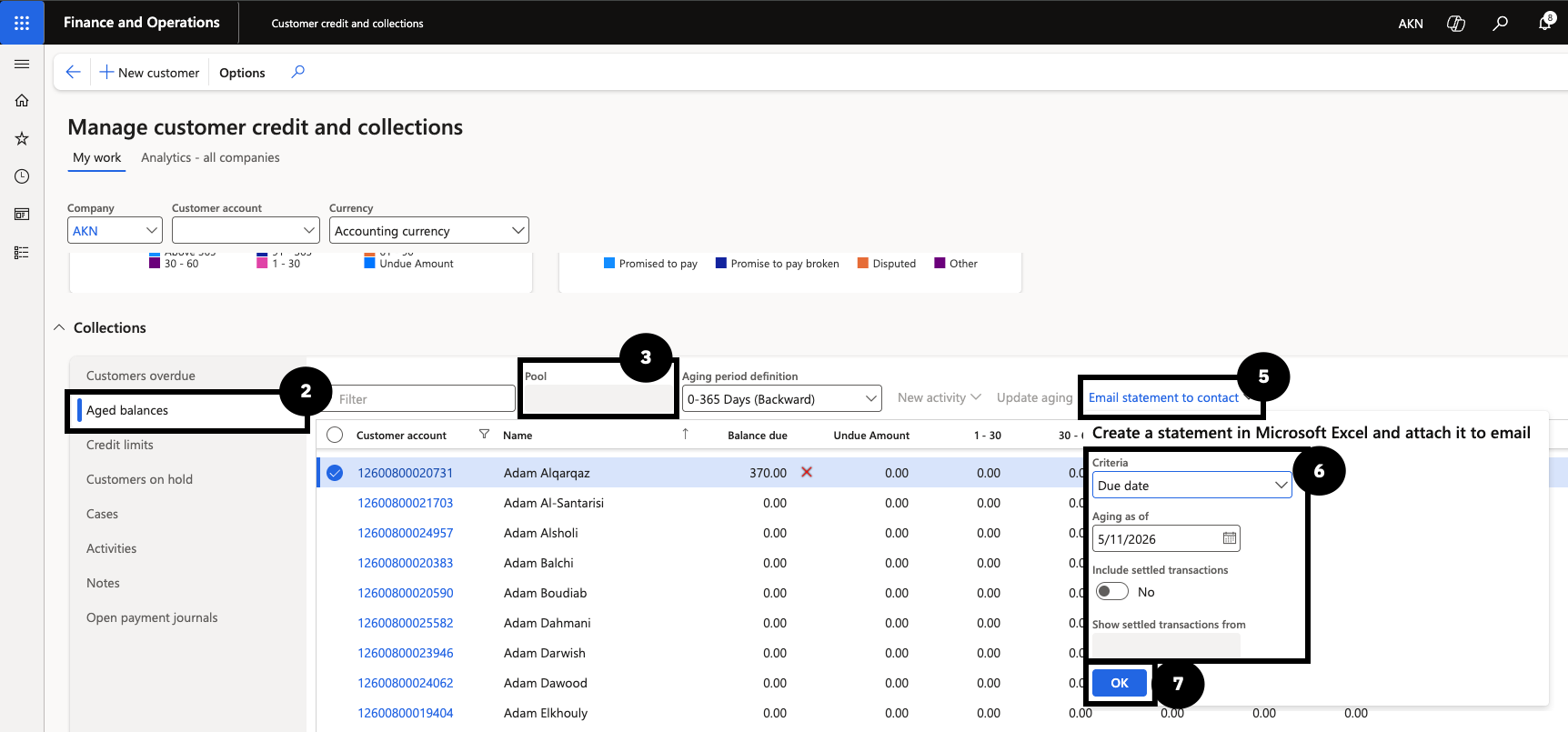Open the calendar picker for Aging as of

click(1230, 538)
